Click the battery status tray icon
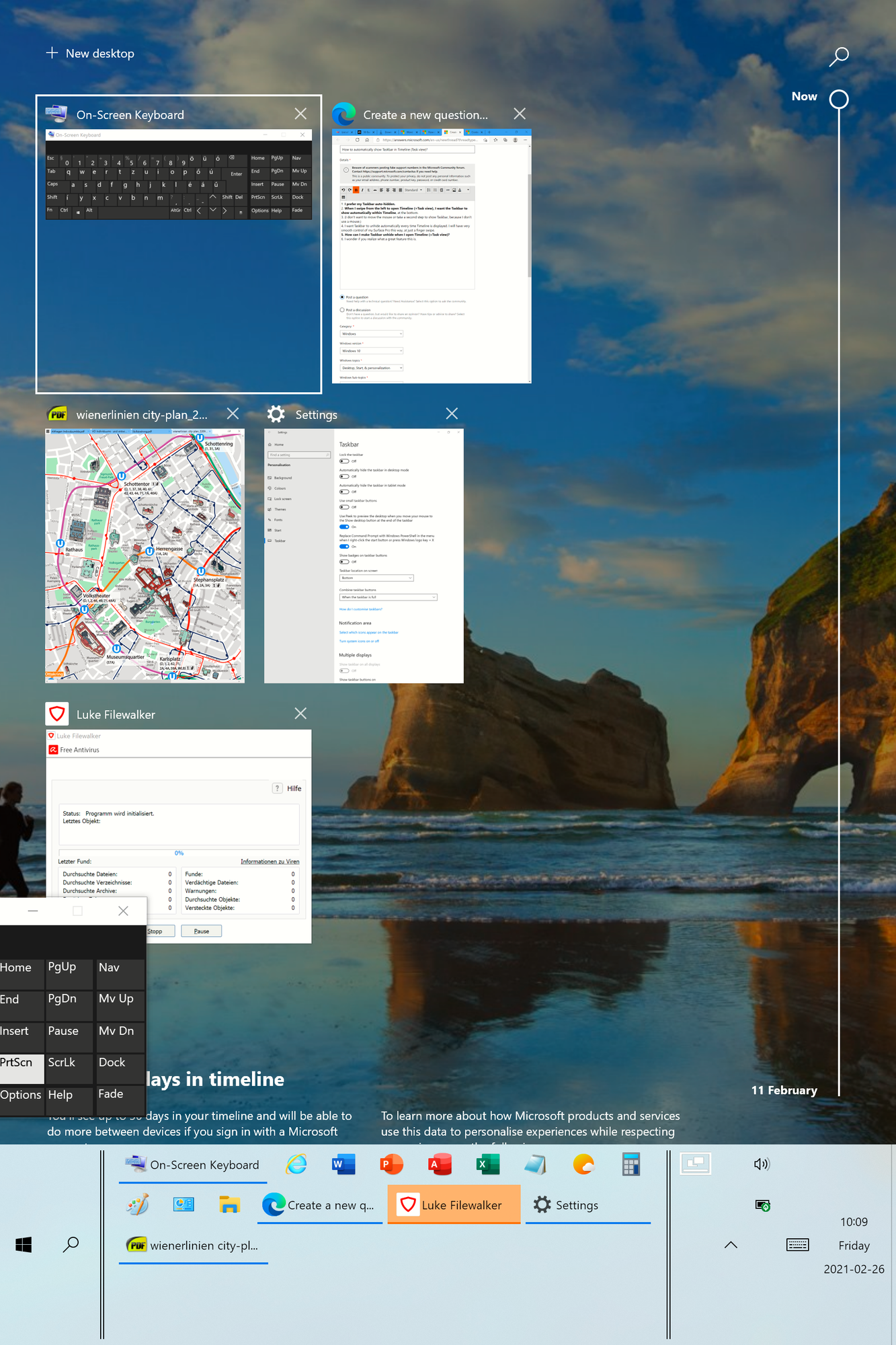Screen dimensions: 896x1345 coord(762,1205)
